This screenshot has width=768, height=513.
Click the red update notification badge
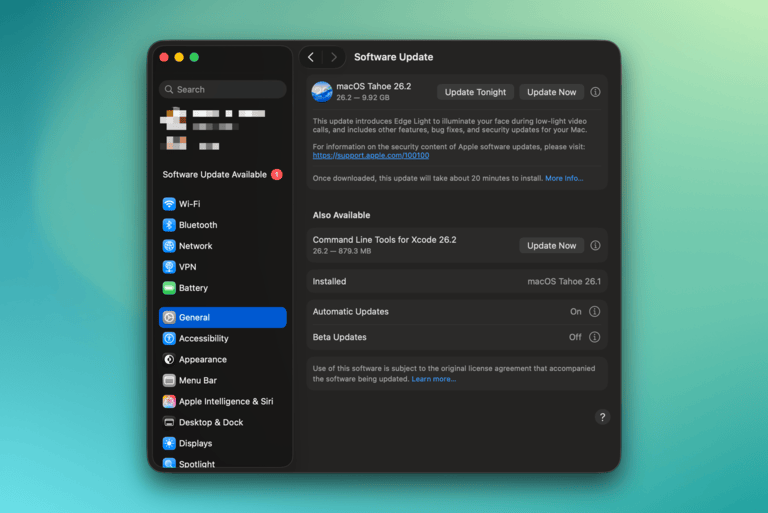tap(277, 174)
